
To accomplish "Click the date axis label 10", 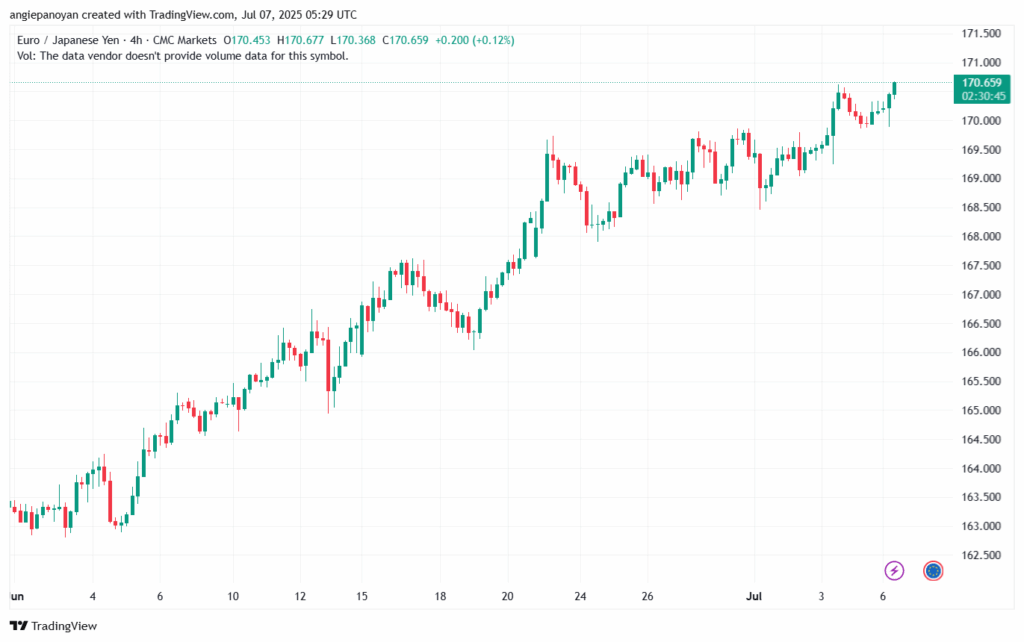I will pos(233,596).
